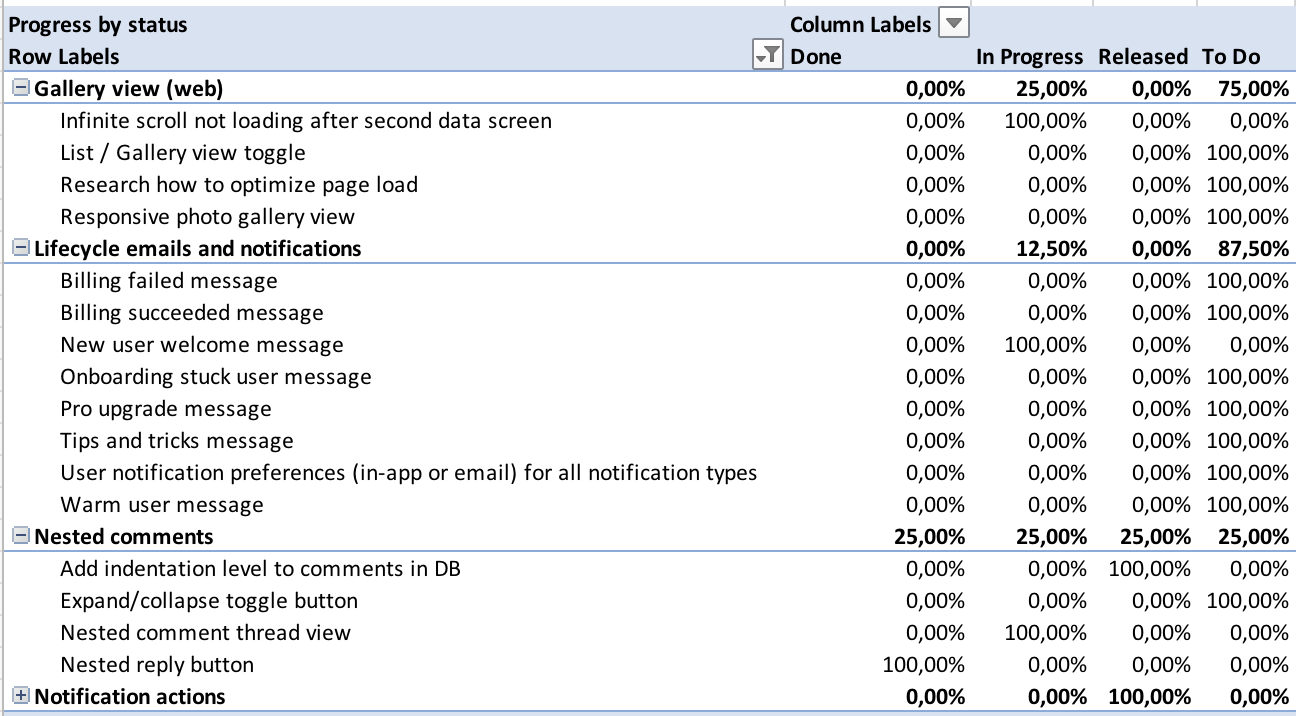The height and width of the screenshot is (716, 1296).
Task: Select the In Progress column header
Action: [1029, 57]
